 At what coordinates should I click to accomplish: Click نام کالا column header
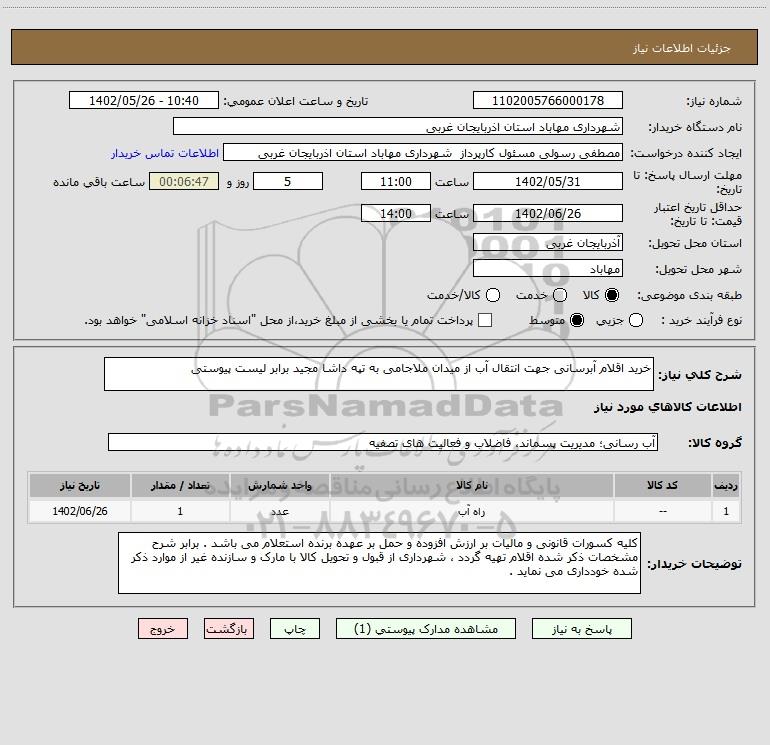coord(471,485)
